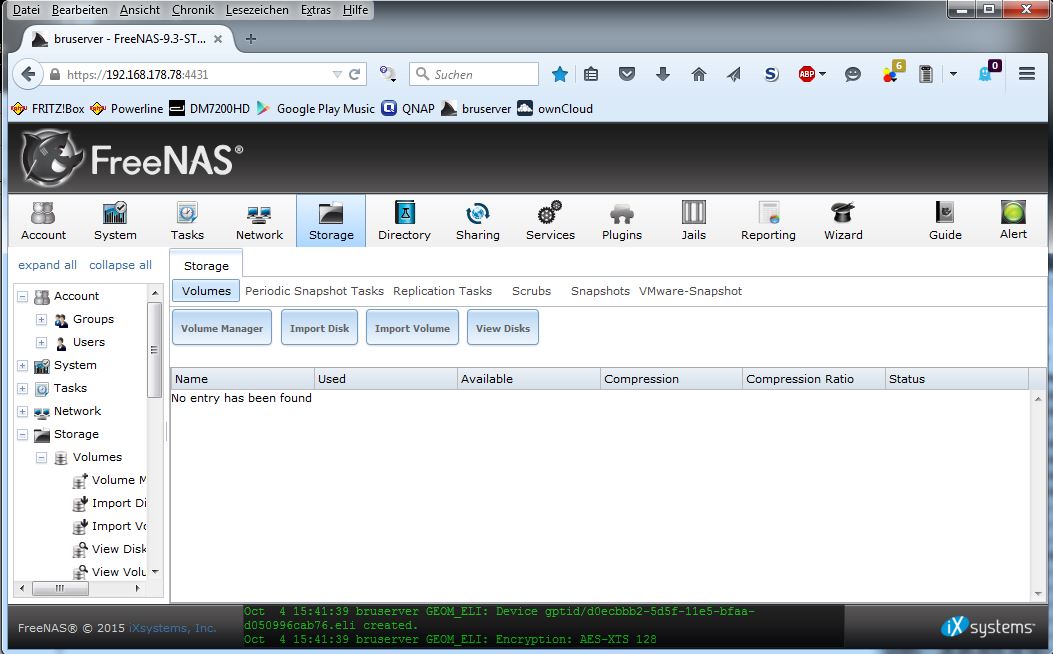
Task: Click the Suchen search field
Action: click(473, 74)
